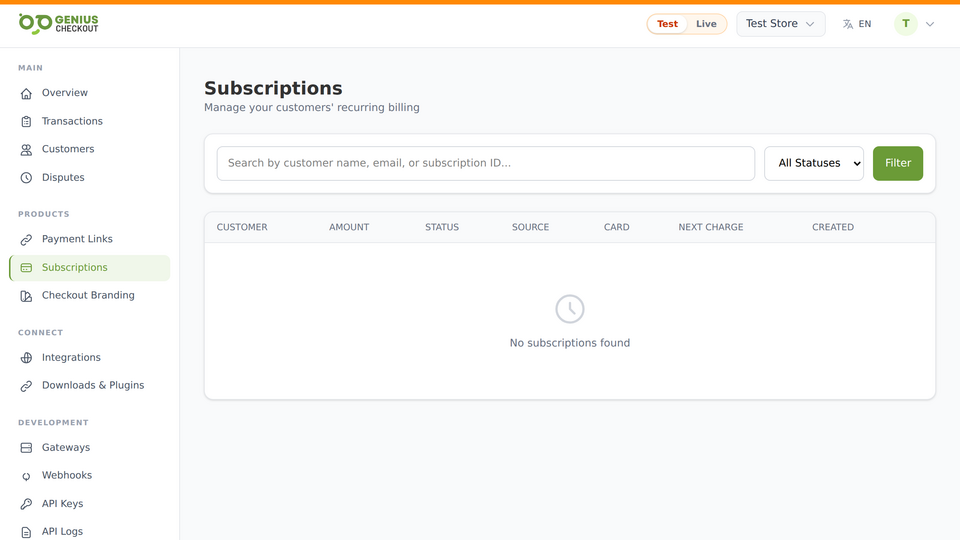The height and width of the screenshot is (540, 960).
Task: Click the API Keys key icon
Action: tap(26, 504)
